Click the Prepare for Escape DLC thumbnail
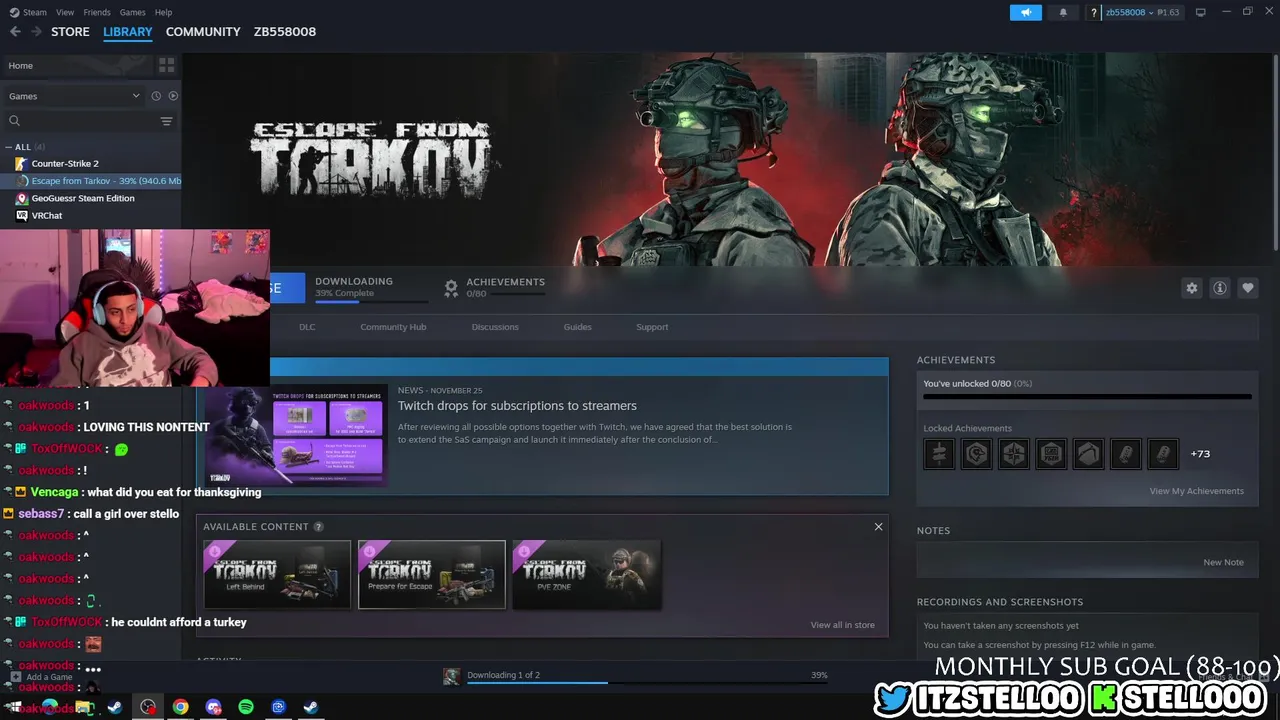Image resolution: width=1280 pixels, height=720 pixels. (x=432, y=574)
